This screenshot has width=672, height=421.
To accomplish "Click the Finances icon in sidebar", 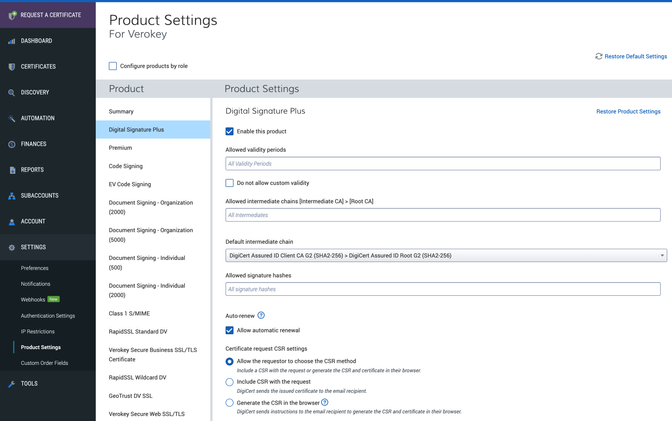I will pyautogui.click(x=12, y=144).
